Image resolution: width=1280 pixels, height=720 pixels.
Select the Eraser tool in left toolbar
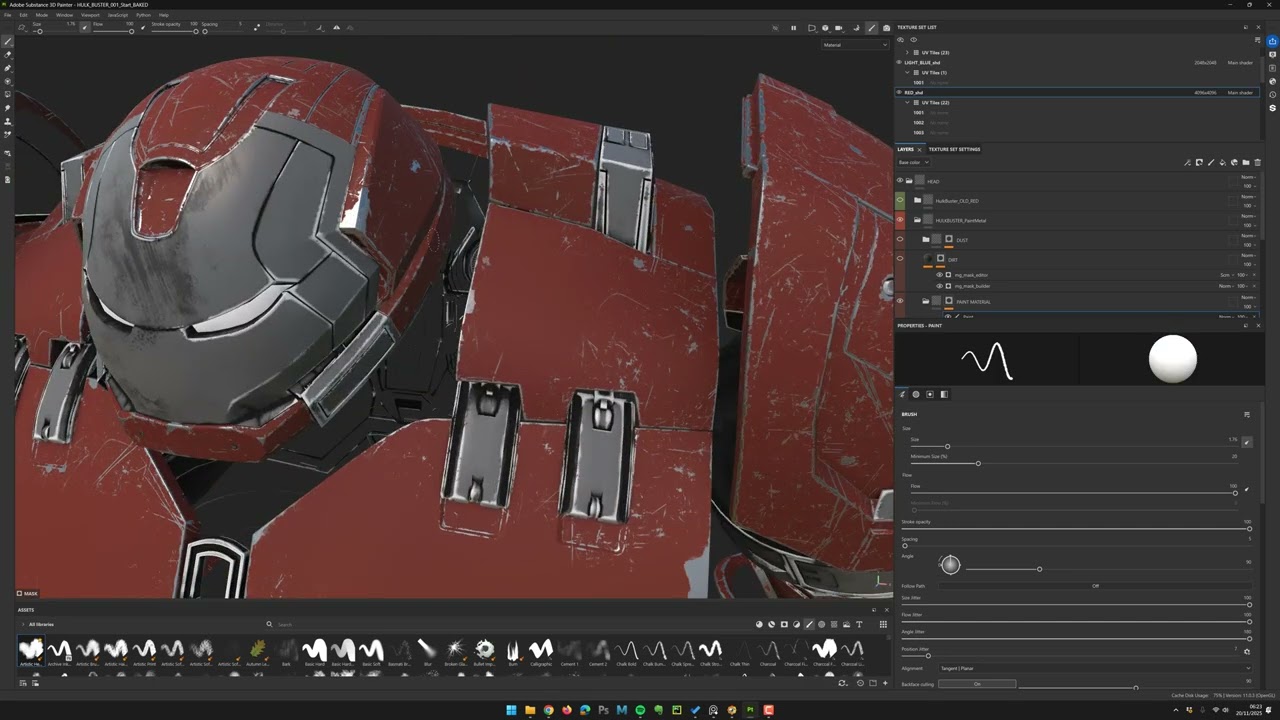tap(7, 55)
